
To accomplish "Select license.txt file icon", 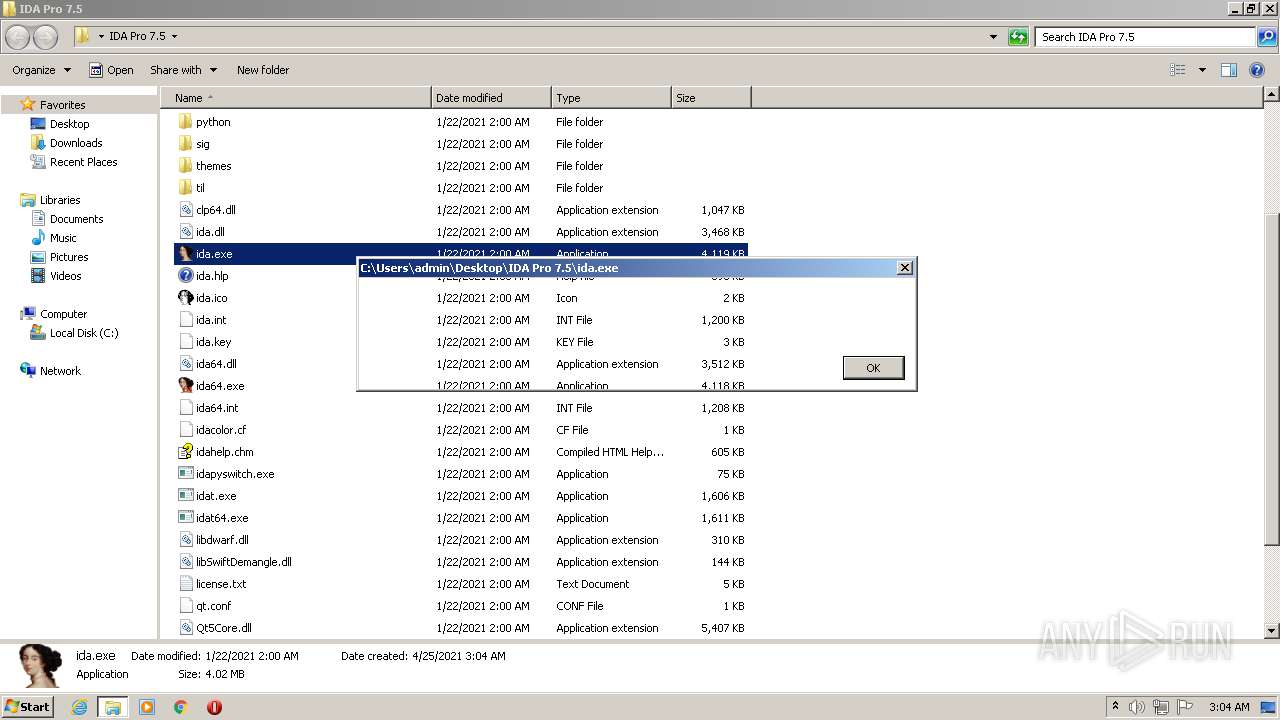I will tap(185, 584).
